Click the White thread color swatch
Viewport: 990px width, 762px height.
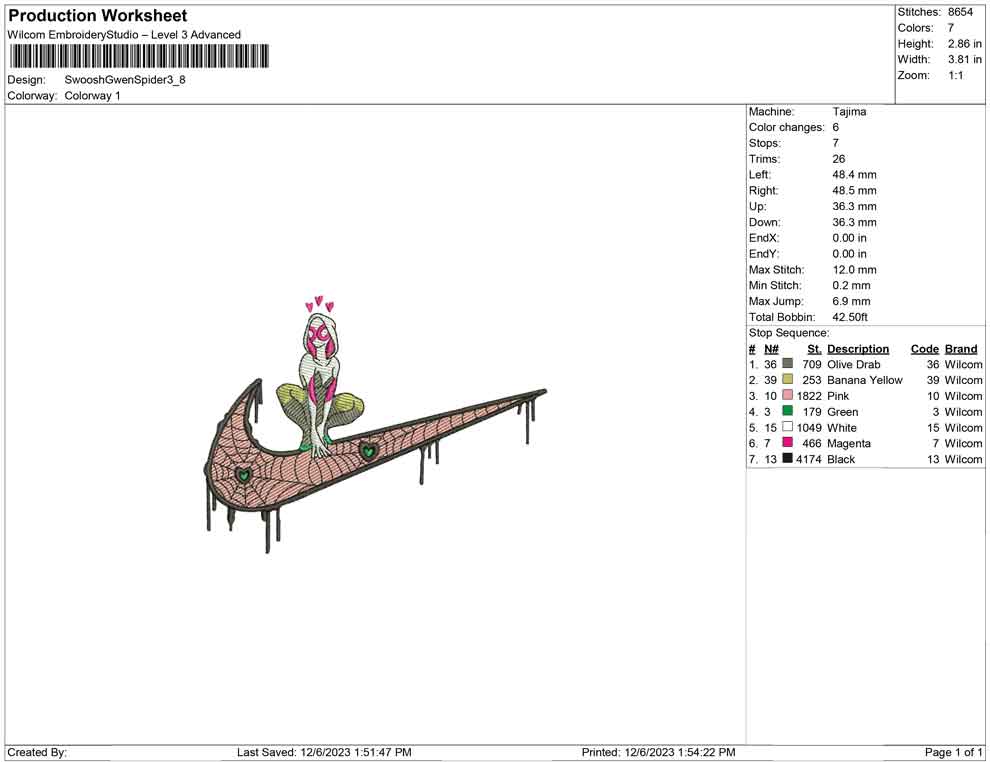787,427
